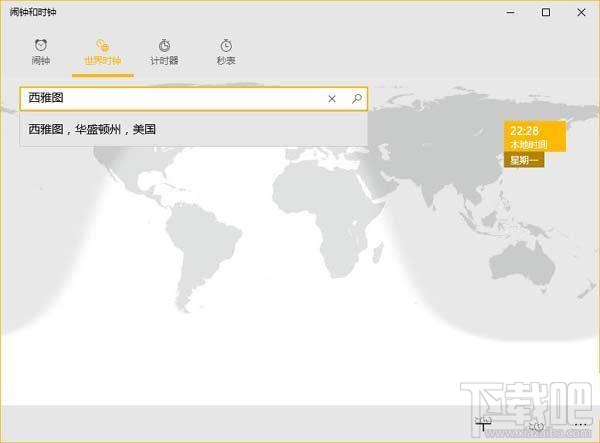Clear the search box with the X icon

[x=332, y=99]
